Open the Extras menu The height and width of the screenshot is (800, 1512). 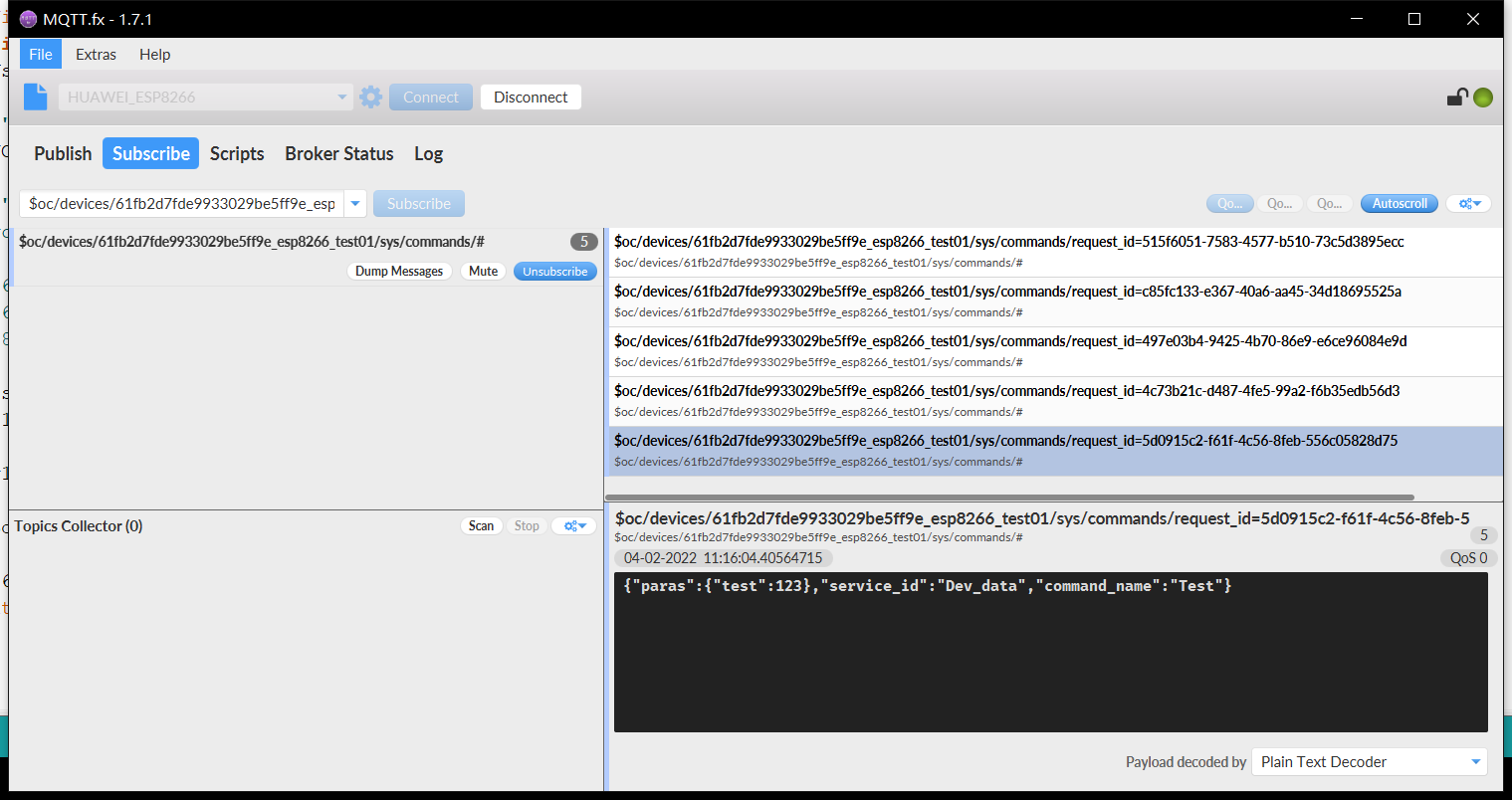[96, 55]
